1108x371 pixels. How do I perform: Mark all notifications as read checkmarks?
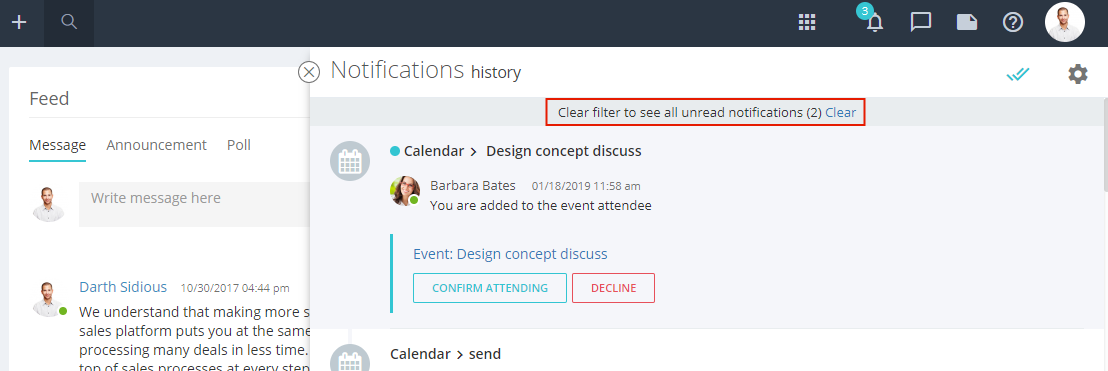click(x=1018, y=73)
